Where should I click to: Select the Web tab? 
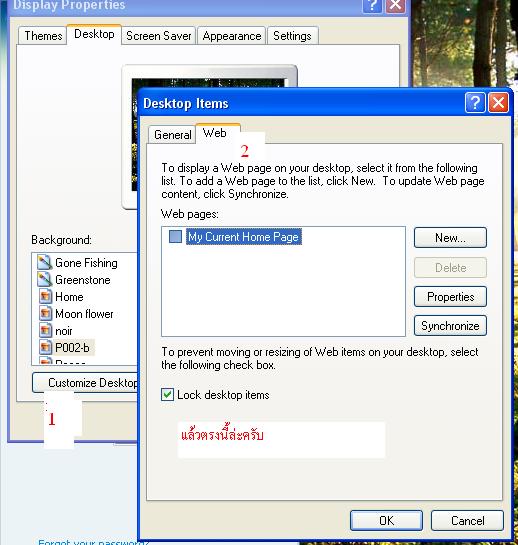(x=215, y=133)
